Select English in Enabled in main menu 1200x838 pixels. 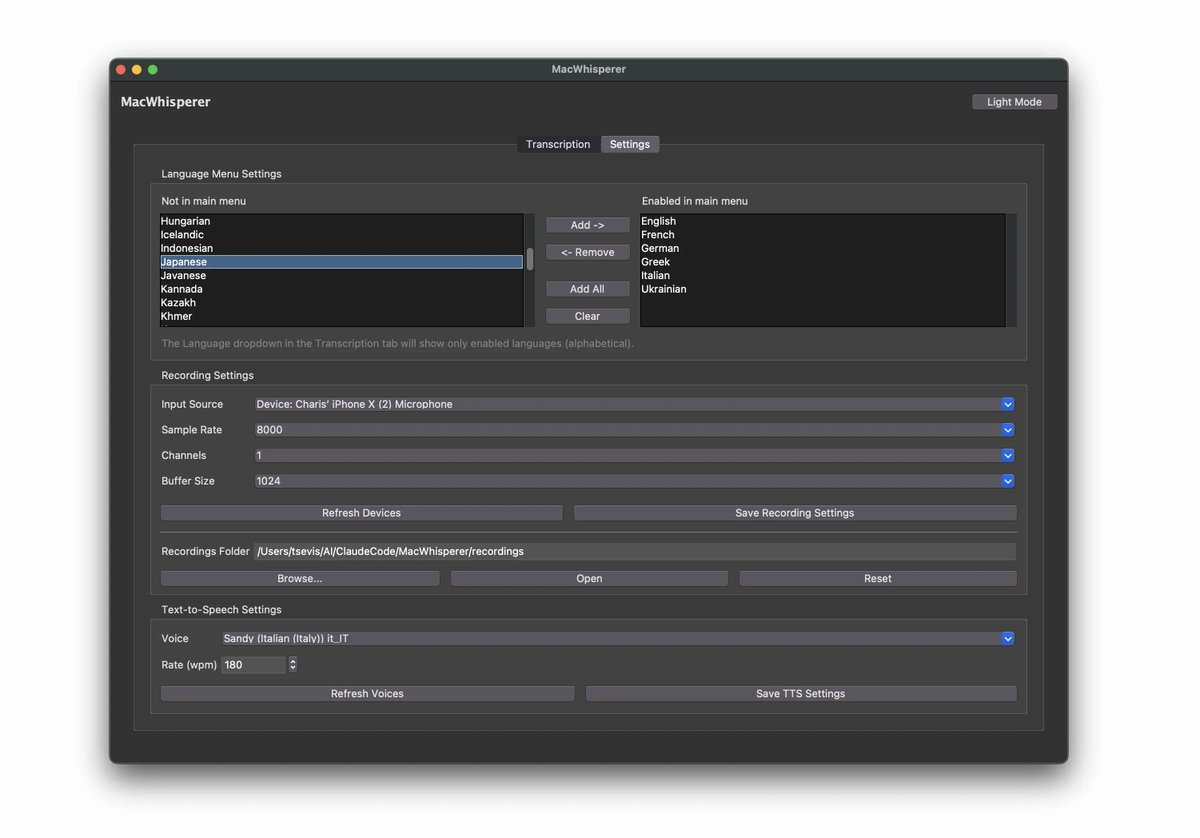822,221
